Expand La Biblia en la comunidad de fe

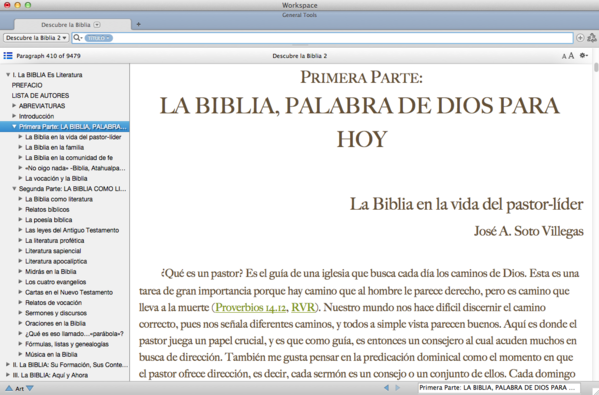coord(20,157)
